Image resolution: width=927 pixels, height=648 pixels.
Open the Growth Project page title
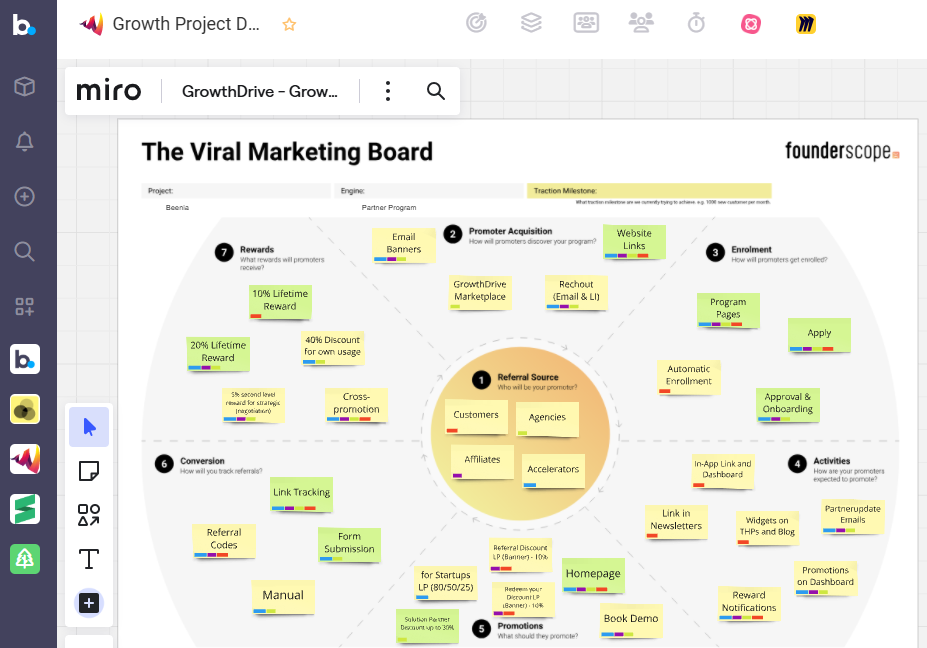(x=186, y=24)
